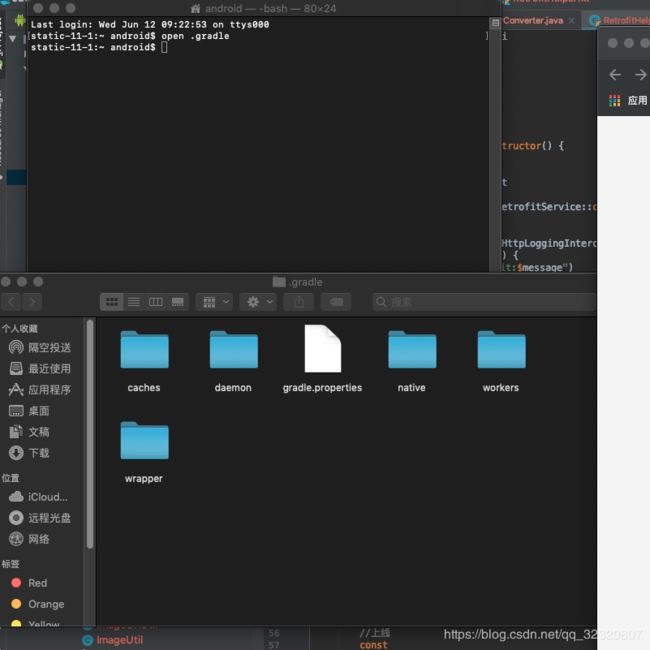Click the Finder edit tags button

336,302
